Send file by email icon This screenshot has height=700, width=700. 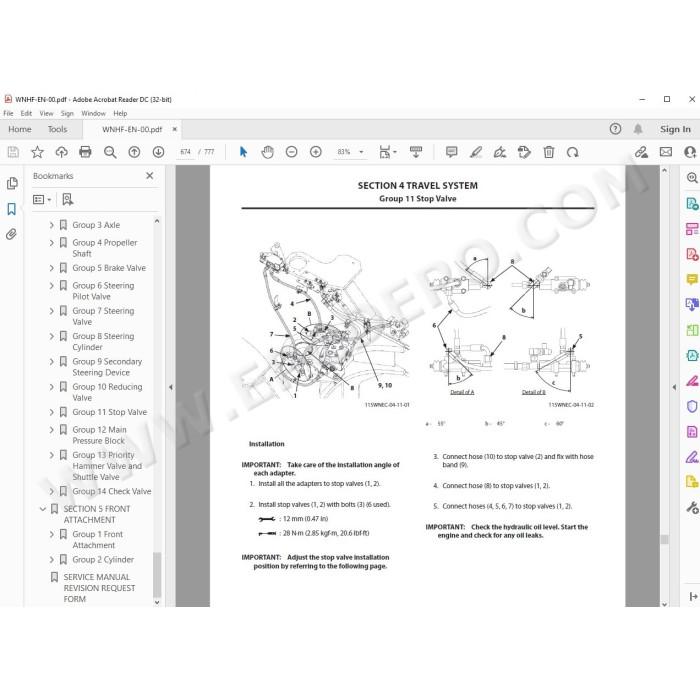[666, 152]
